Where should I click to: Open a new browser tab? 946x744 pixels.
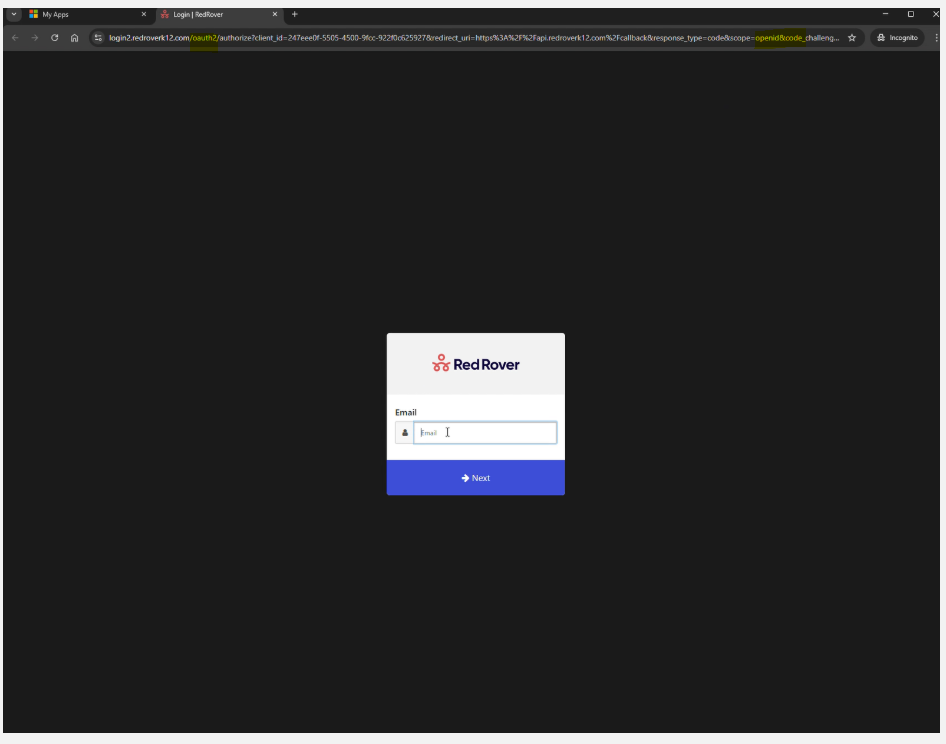click(x=295, y=14)
